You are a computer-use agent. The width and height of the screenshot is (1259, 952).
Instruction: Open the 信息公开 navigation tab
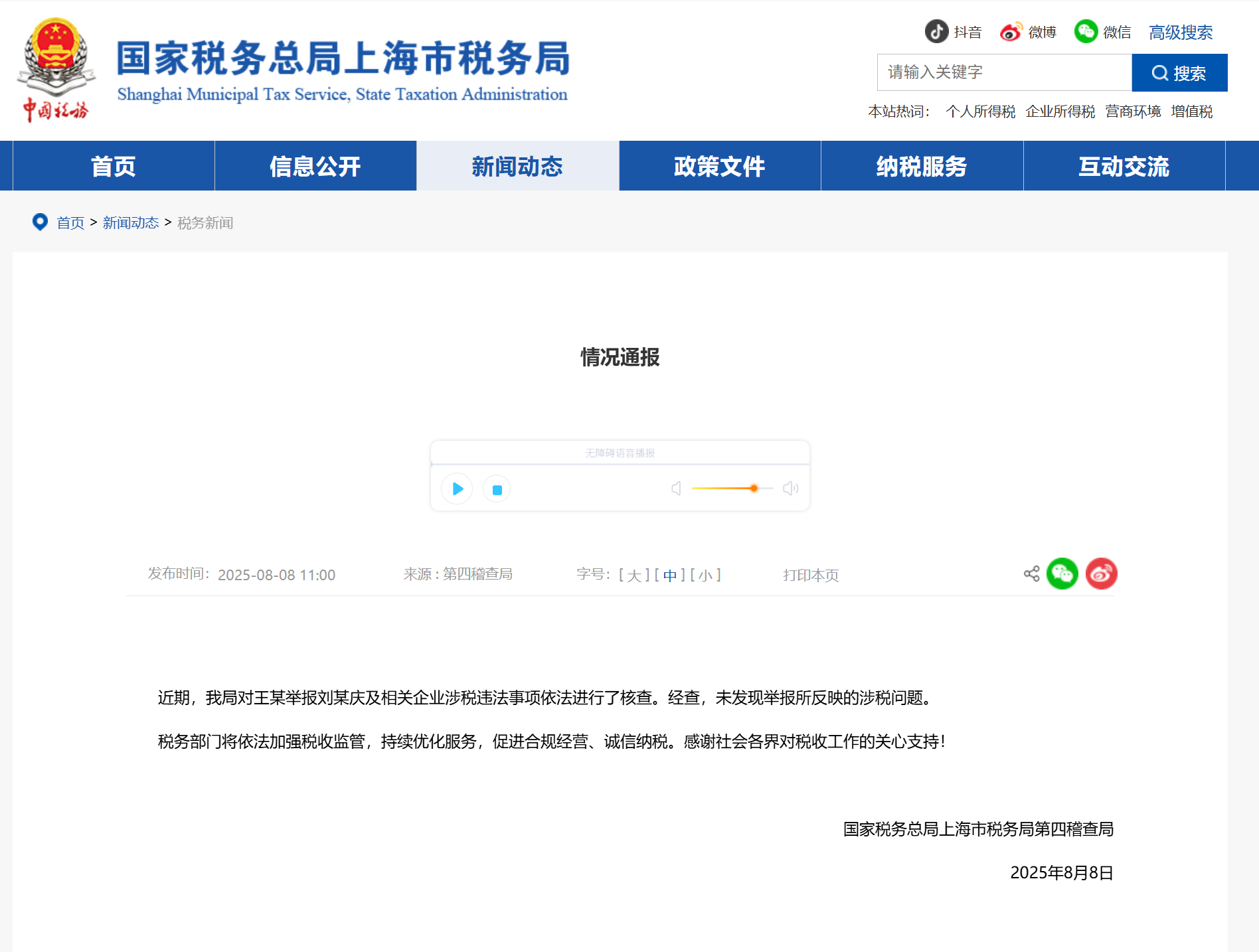click(315, 166)
